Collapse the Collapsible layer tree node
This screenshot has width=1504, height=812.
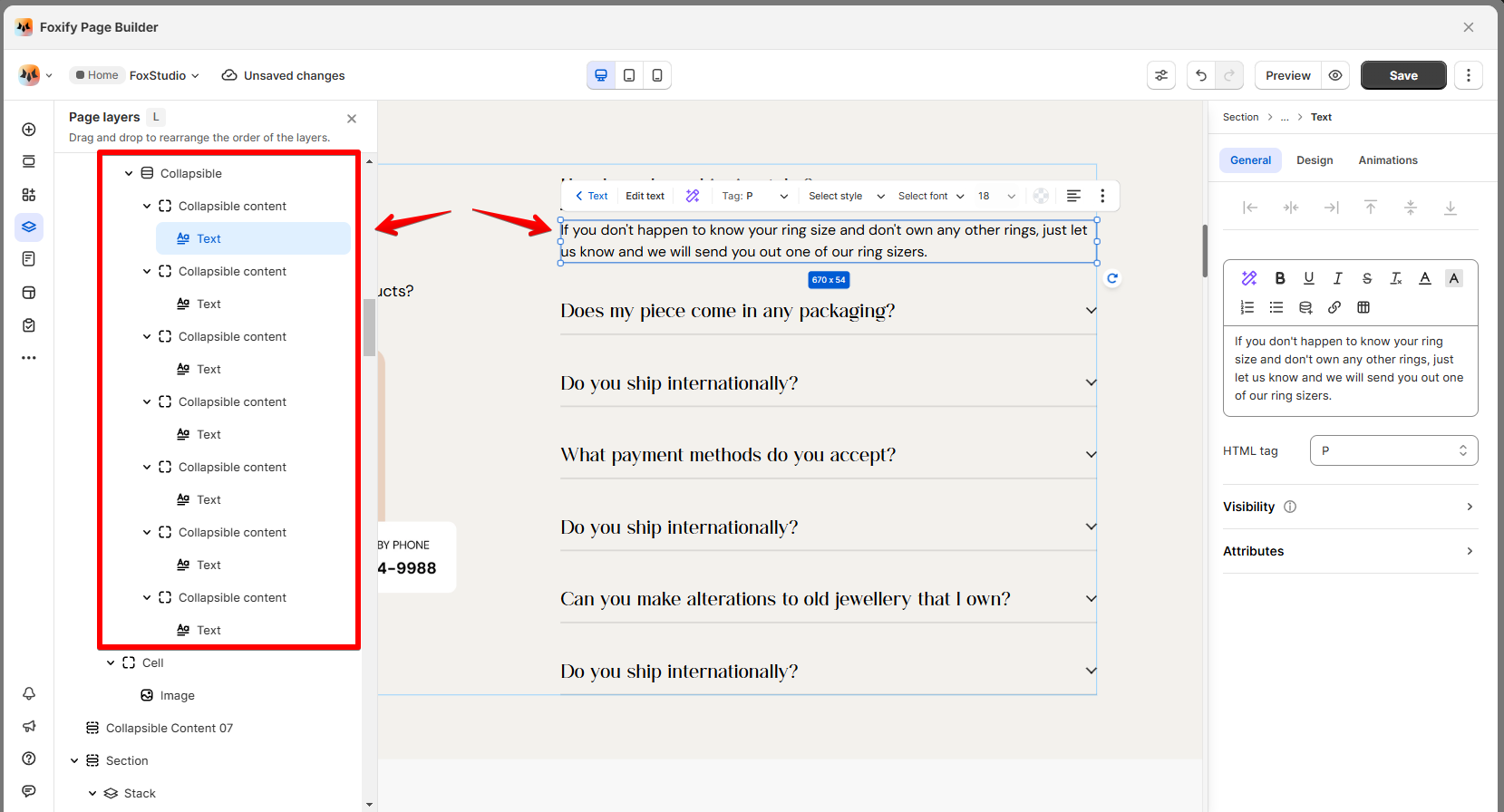(129, 173)
